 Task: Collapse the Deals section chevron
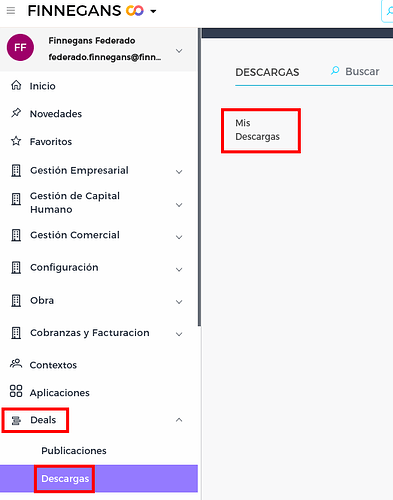pyautogui.click(x=179, y=420)
